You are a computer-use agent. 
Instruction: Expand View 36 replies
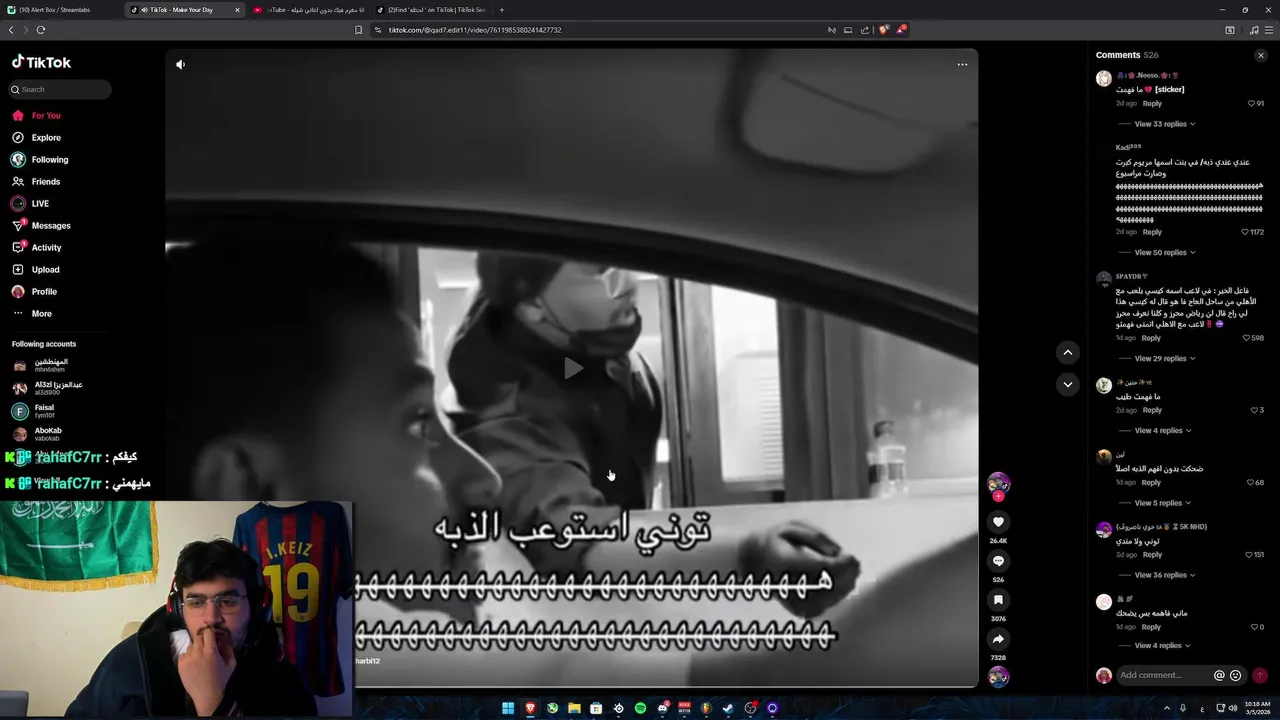[1164, 576]
